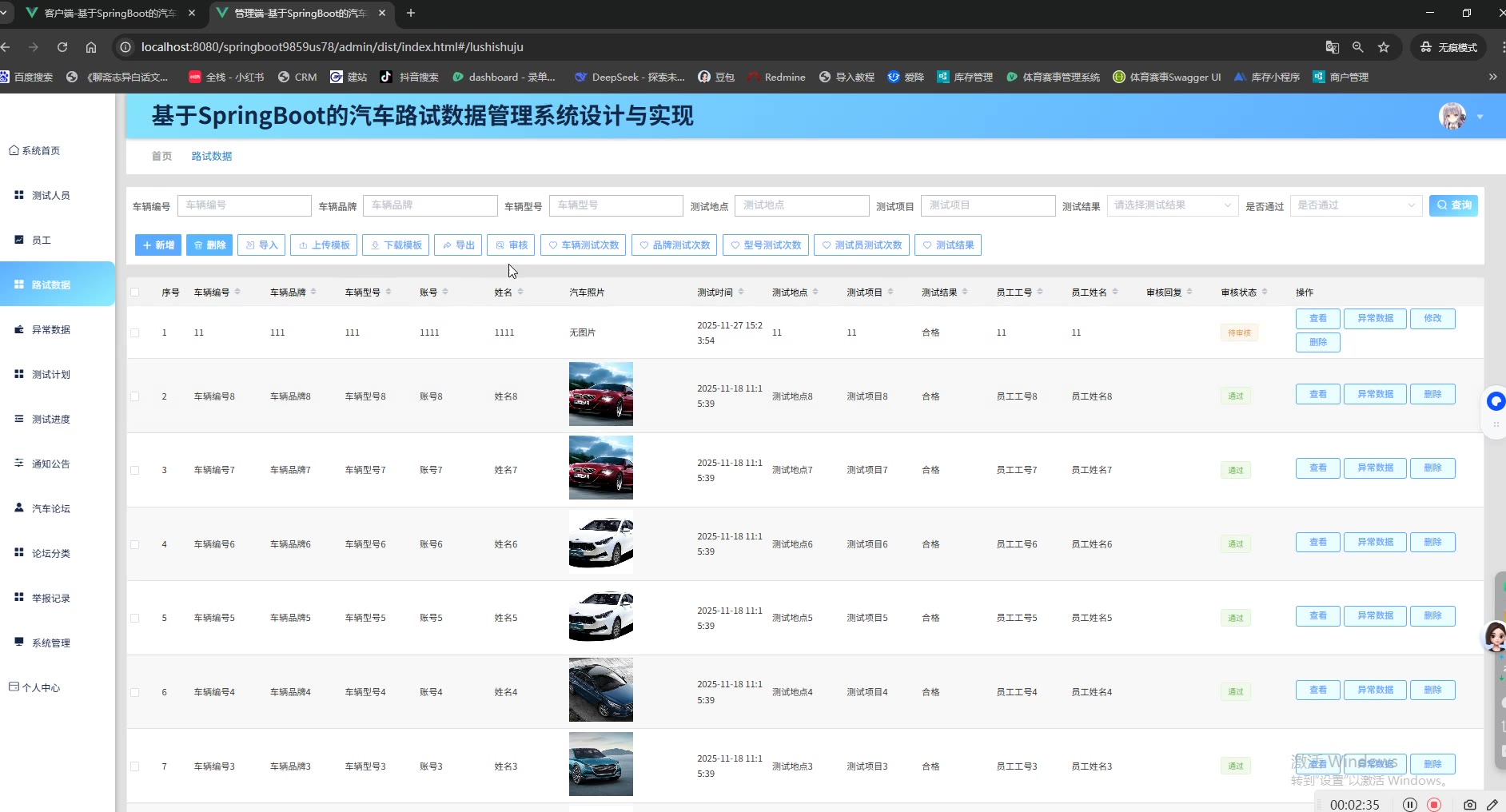Switch to the 客户端 browser tab

tap(110, 14)
